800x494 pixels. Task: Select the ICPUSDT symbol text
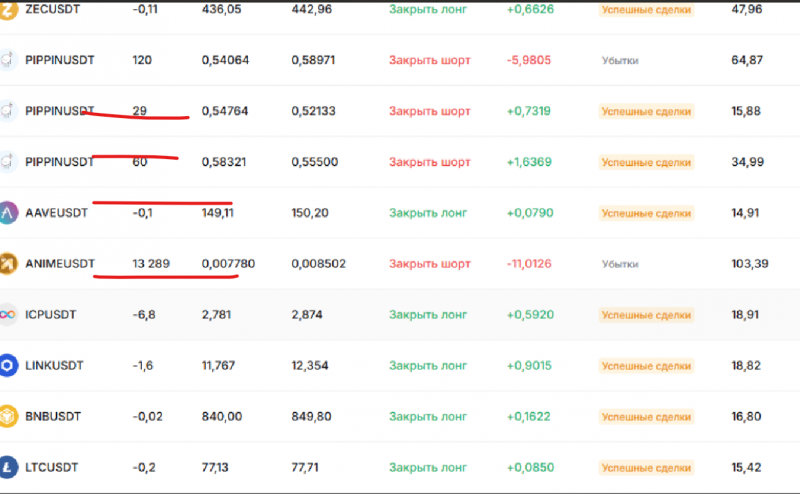coord(51,314)
